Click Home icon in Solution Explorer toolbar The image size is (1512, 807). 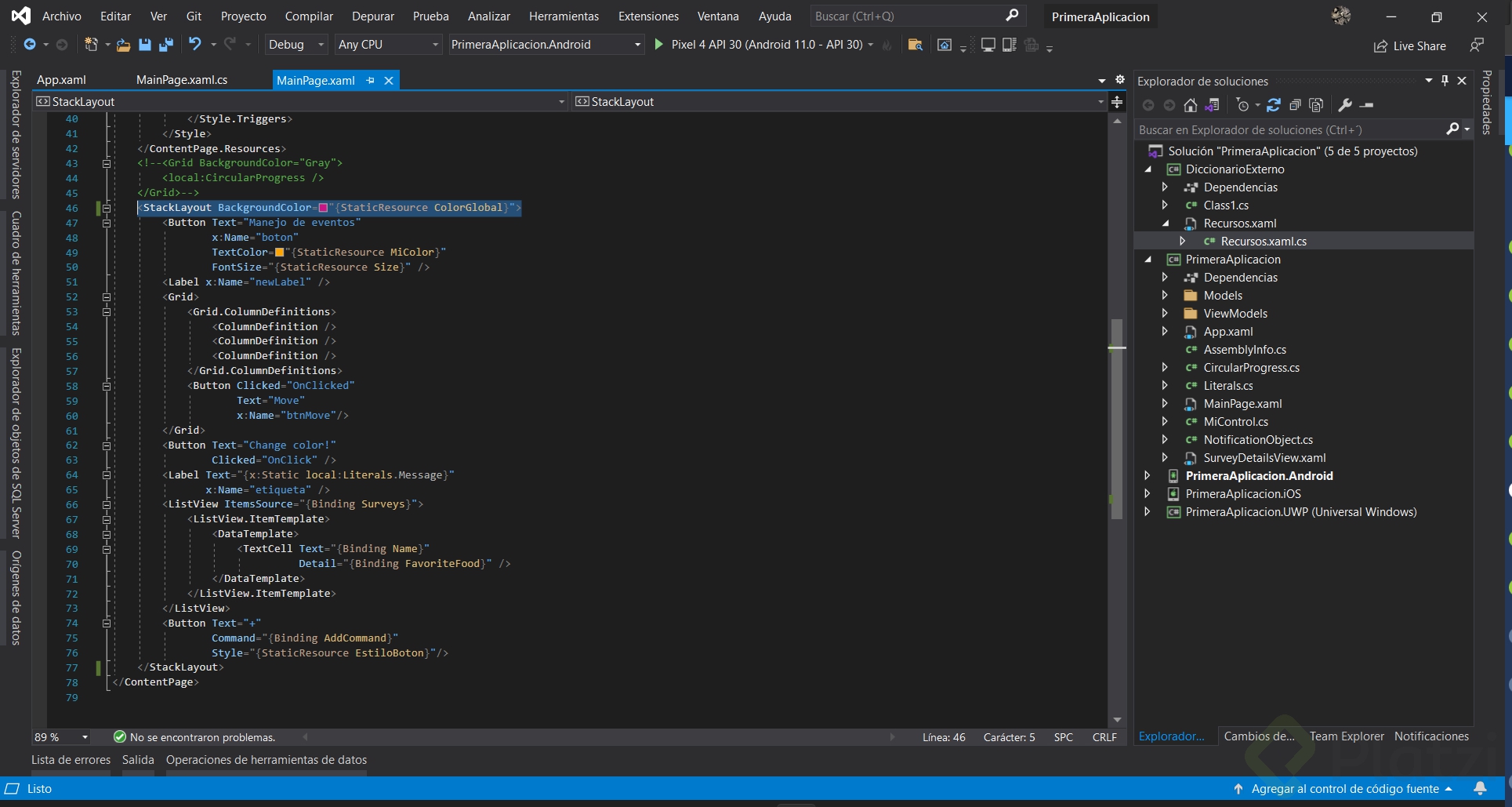pyautogui.click(x=1190, y=105)
